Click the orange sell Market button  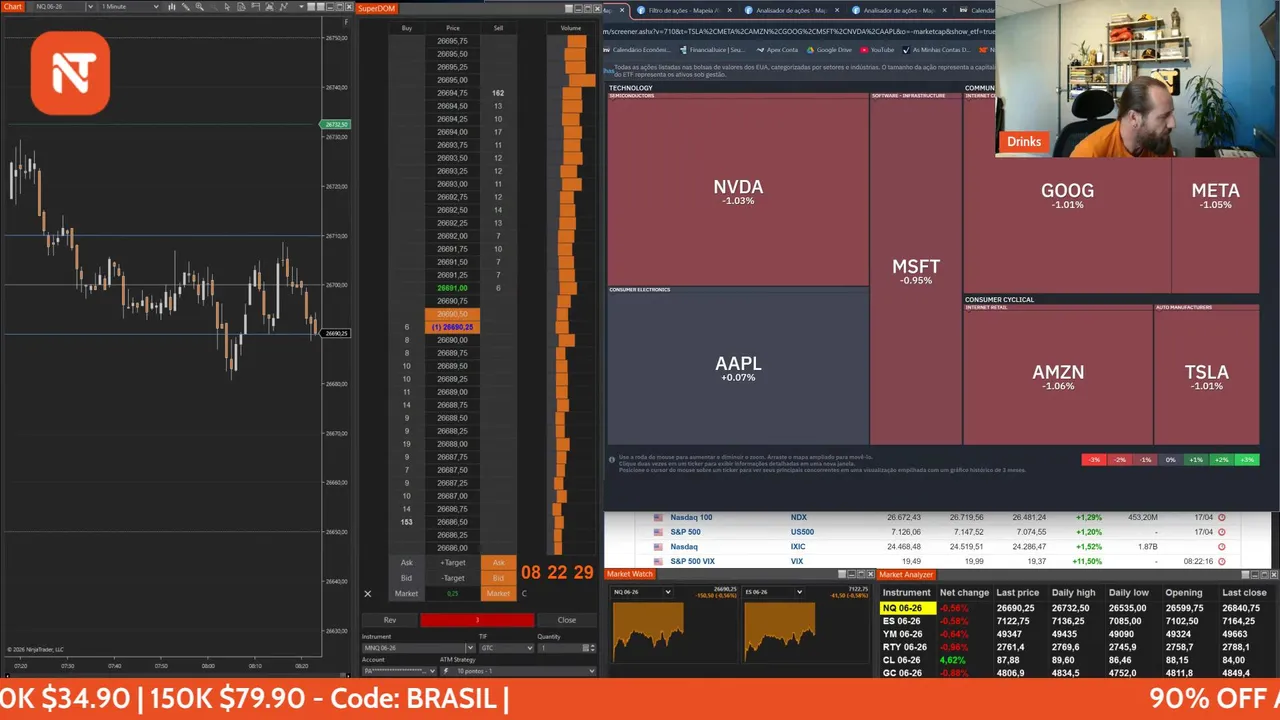pos(498,594)
